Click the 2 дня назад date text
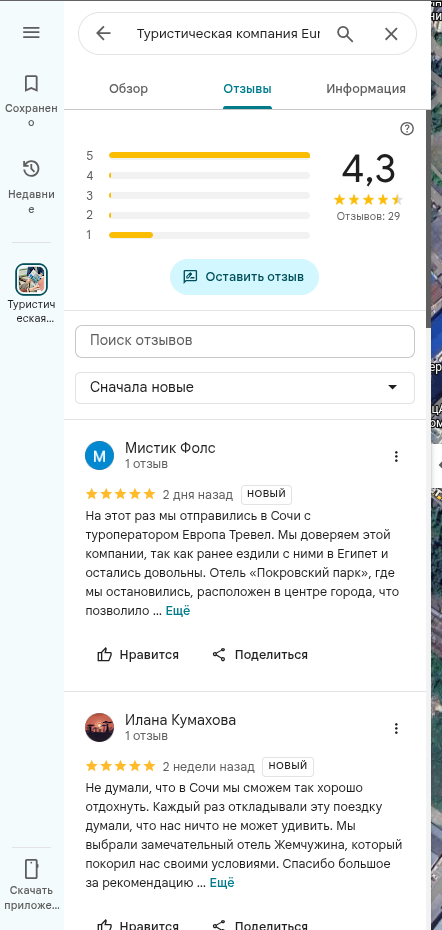This screenshot has height=930, width=442. [197, 494]
